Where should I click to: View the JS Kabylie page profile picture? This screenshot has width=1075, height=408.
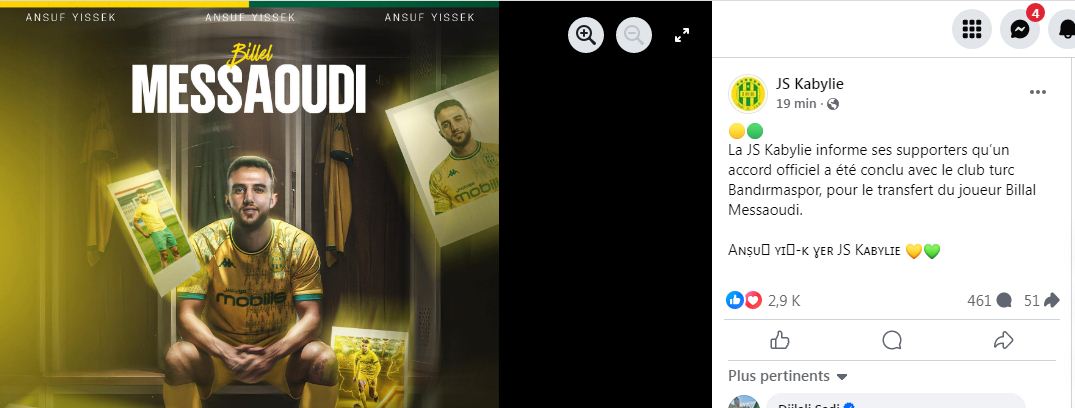coord(747,93)
